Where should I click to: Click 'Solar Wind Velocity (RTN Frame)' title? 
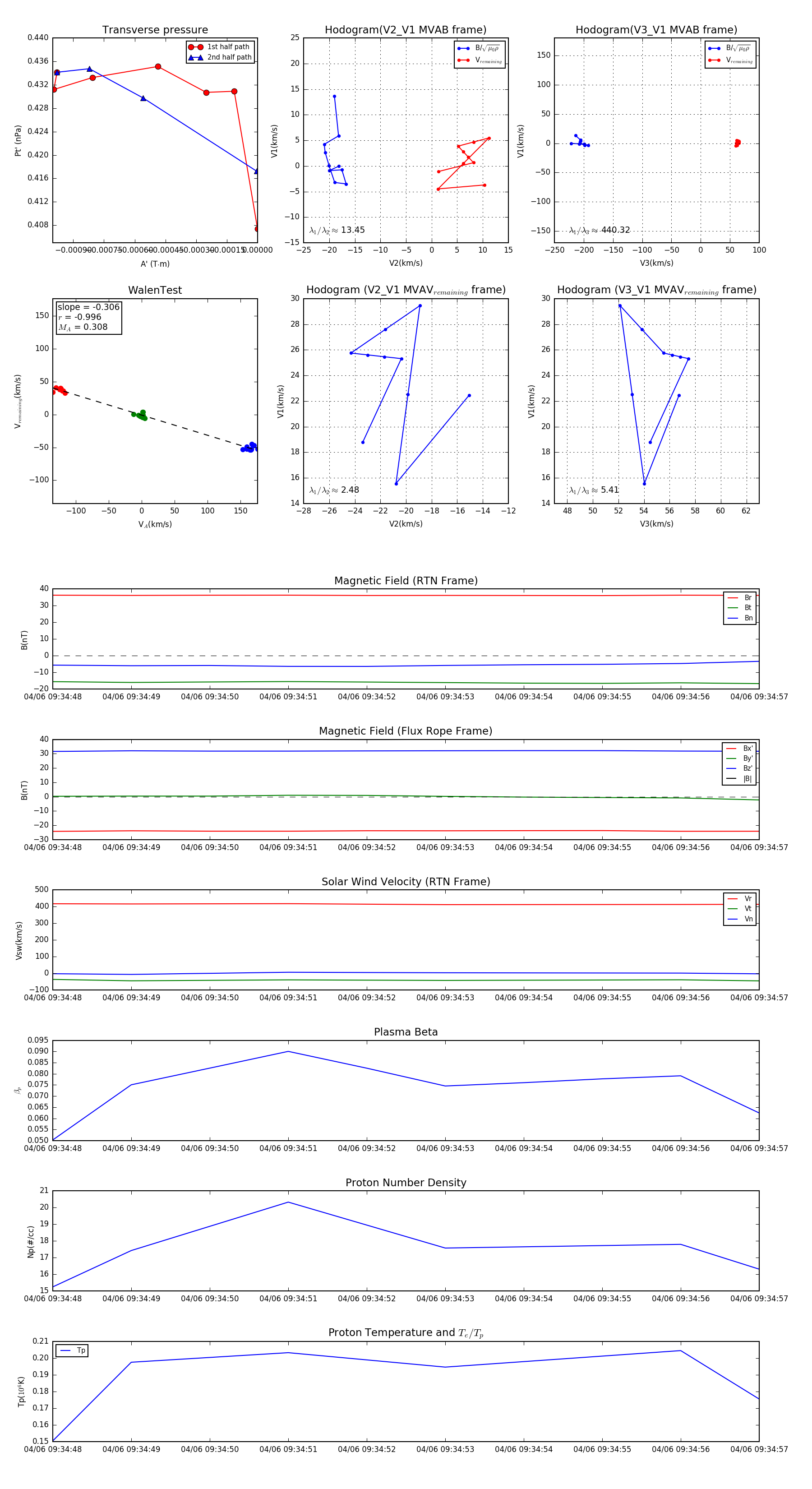[406, 882]
